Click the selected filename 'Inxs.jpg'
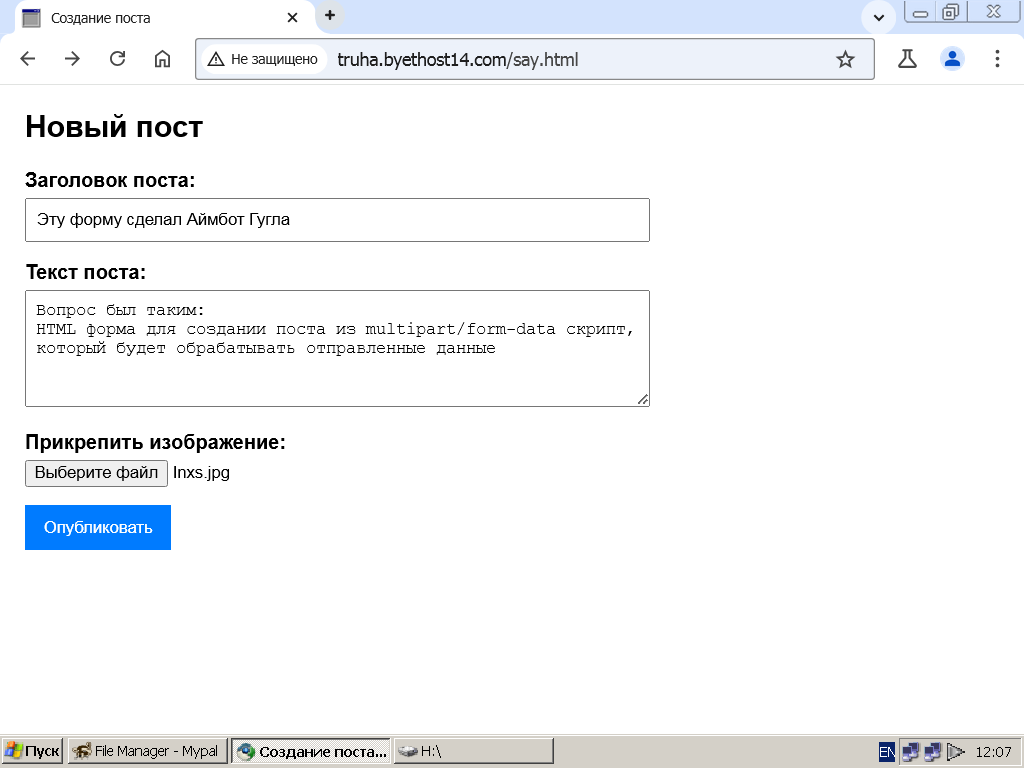Screen dimensions: 1024x768 [201, 473]
